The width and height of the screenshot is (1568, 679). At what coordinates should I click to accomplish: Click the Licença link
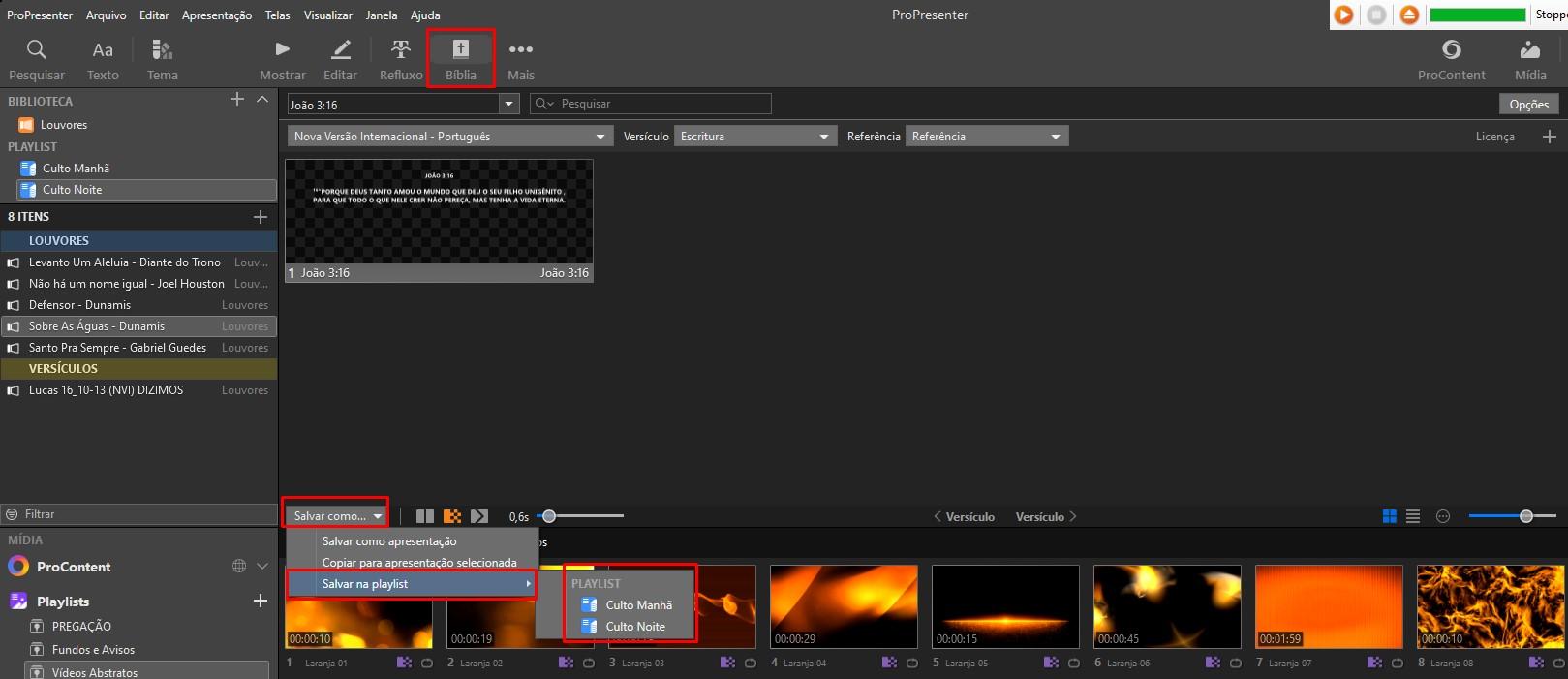1494,137
